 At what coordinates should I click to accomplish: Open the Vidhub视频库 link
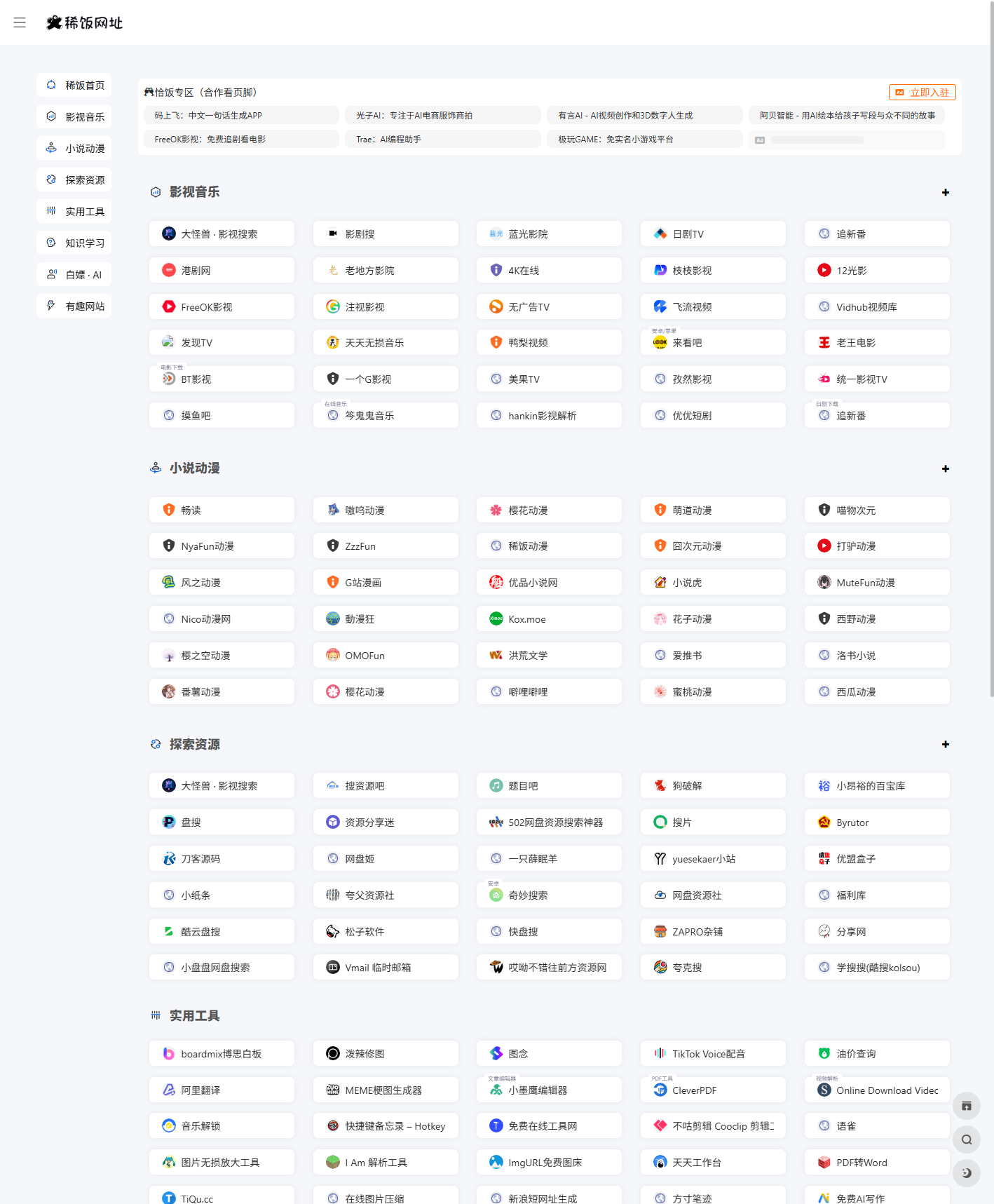[x=877, y=306]
